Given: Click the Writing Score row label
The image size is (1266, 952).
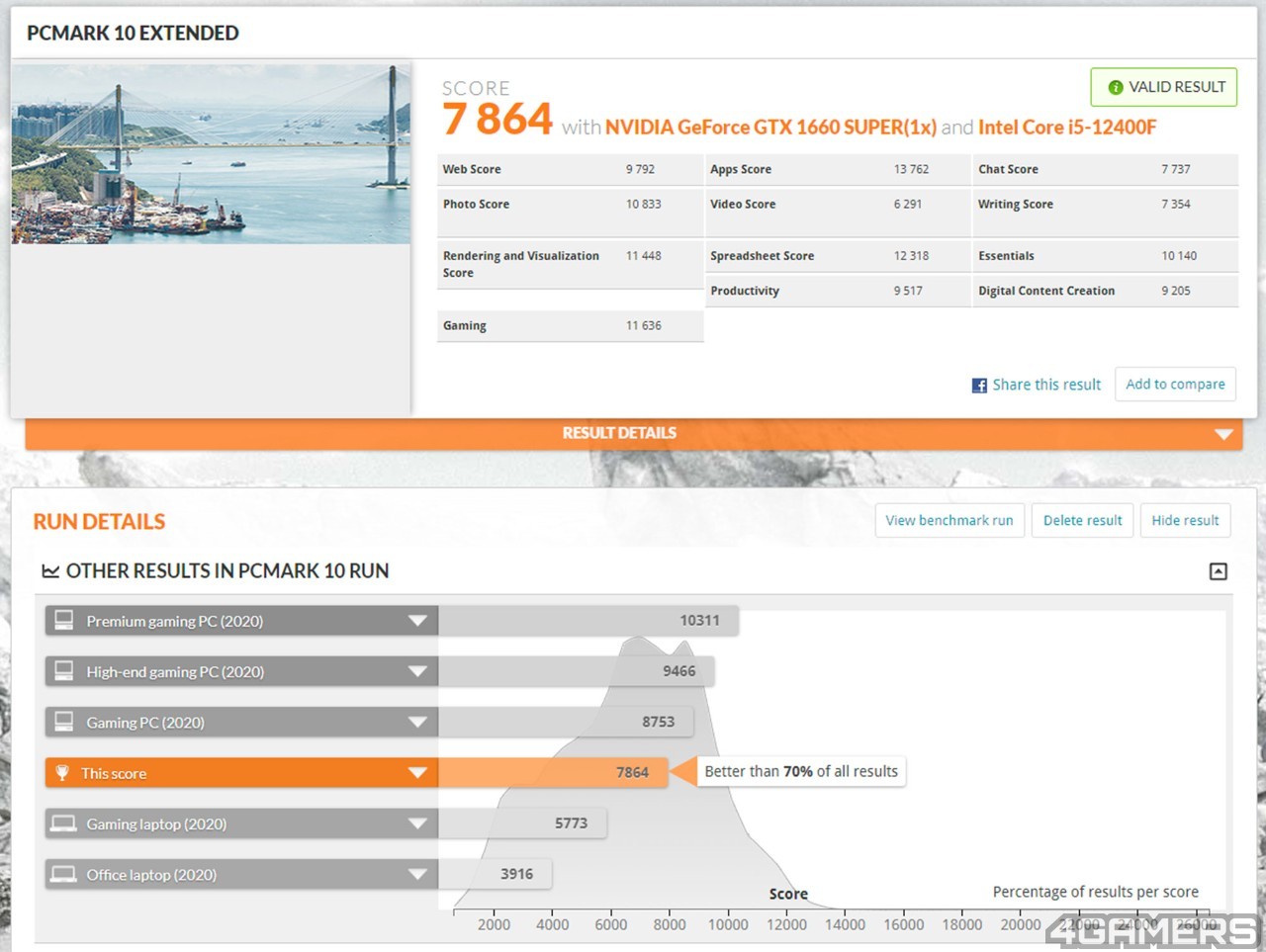Looking at the screenshot, I should coord(1016,204).
